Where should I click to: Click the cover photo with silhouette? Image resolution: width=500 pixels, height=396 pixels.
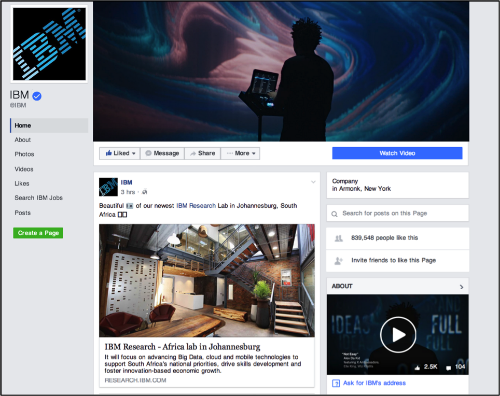click(281, 71)
